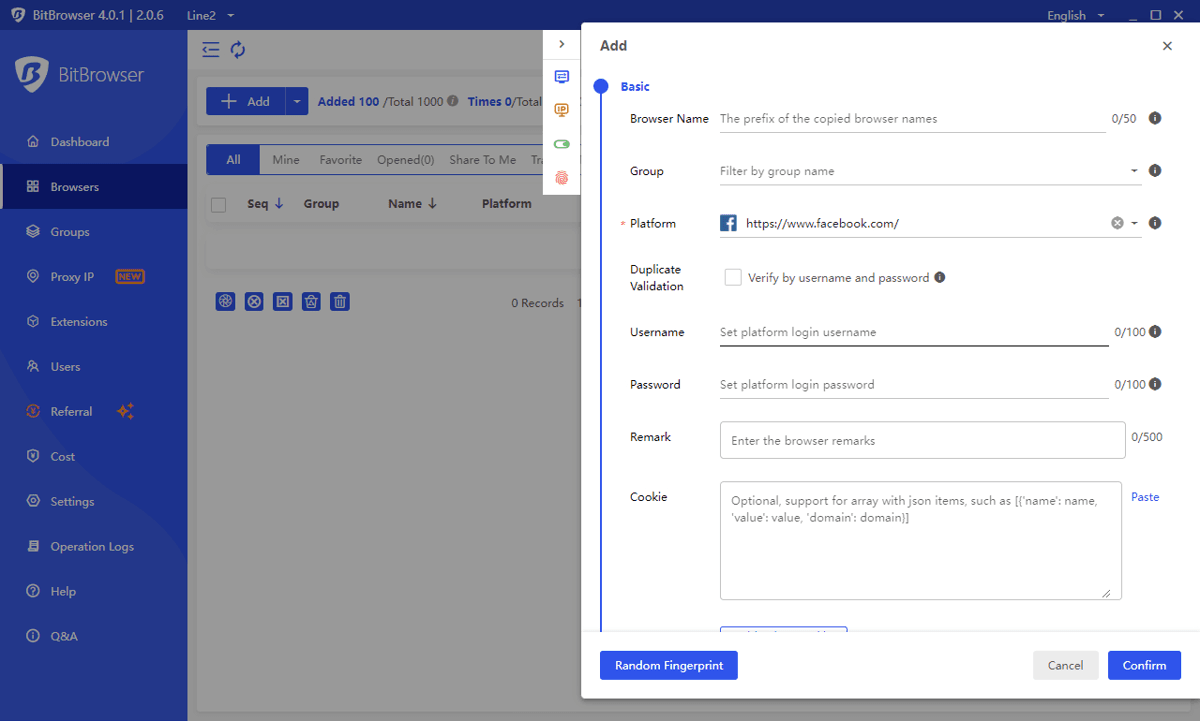Click clear cache bin icon below table
Screen dimensions: 1200x721
pos(311,301)
